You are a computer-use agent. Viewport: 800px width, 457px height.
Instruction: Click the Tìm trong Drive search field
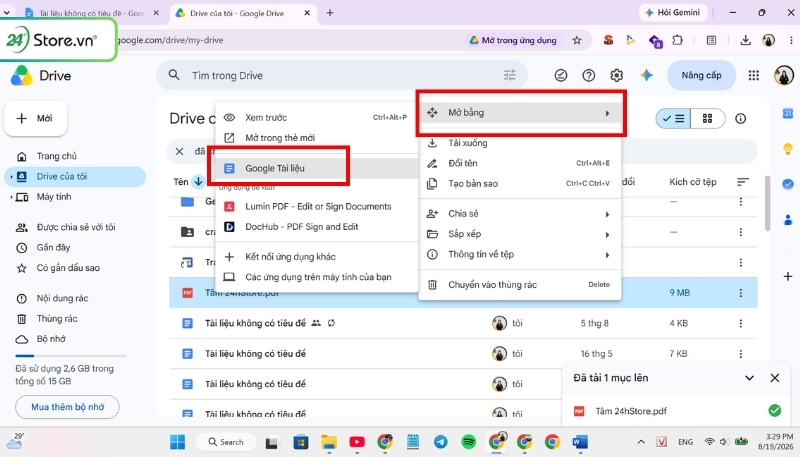click(x=341, y=75)
